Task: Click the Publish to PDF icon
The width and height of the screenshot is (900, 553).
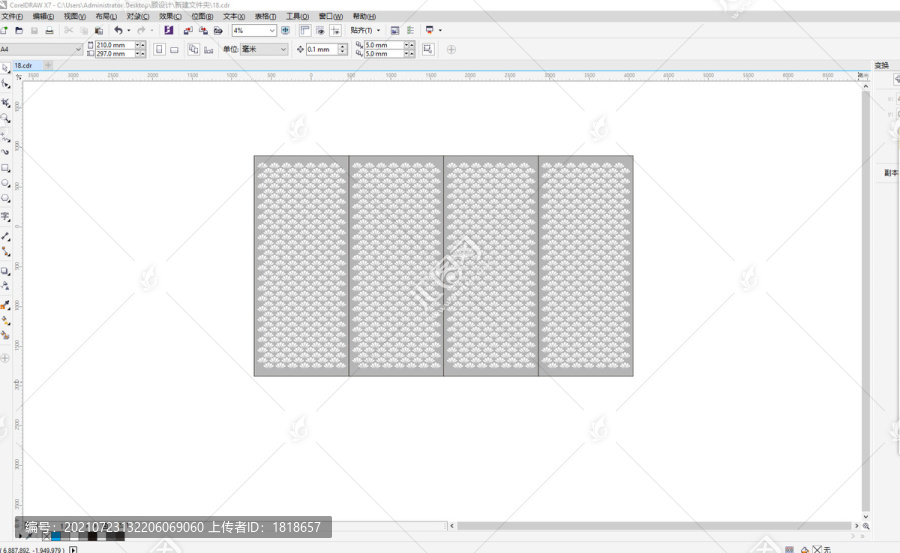Action: [218, 30]
